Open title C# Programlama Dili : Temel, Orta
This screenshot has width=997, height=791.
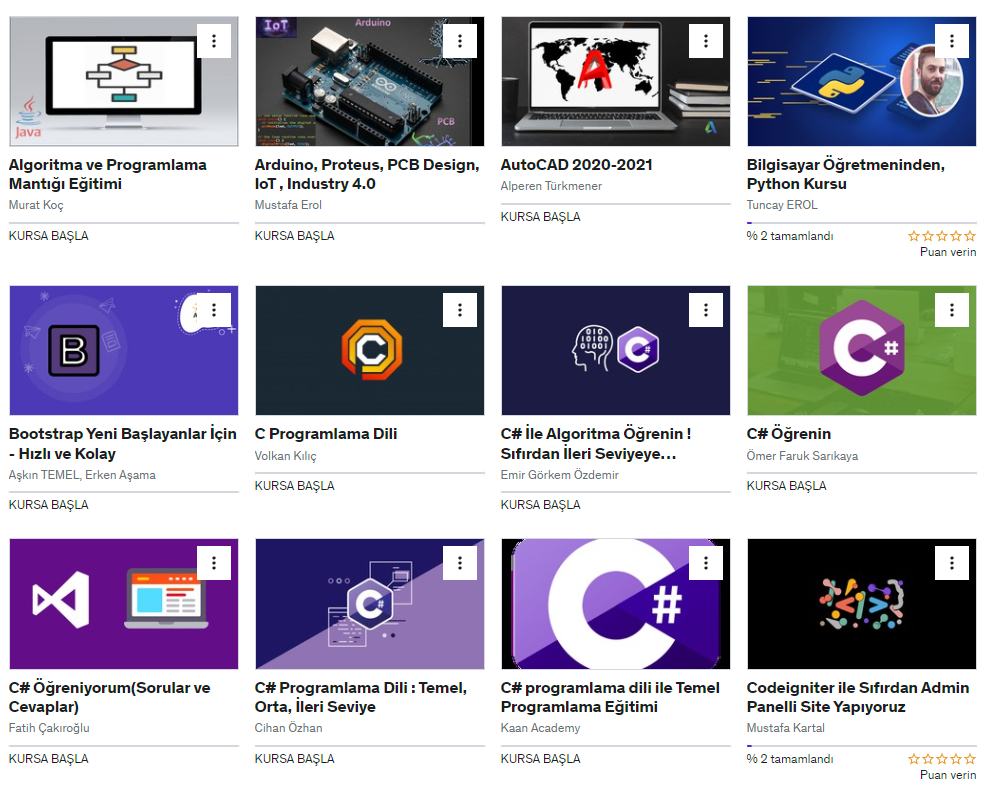361,698
